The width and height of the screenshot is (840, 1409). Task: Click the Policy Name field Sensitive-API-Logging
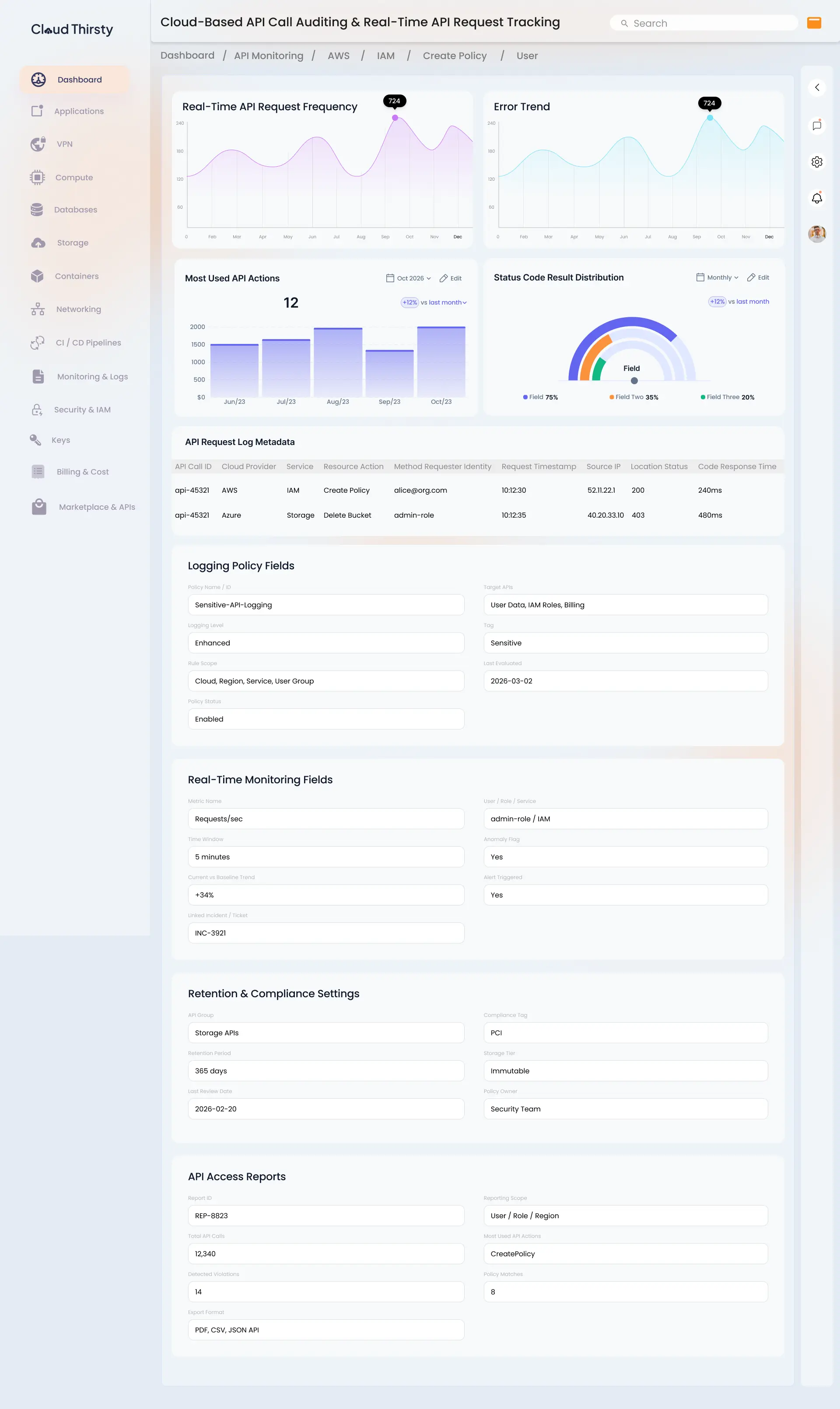tap(326, 605)
